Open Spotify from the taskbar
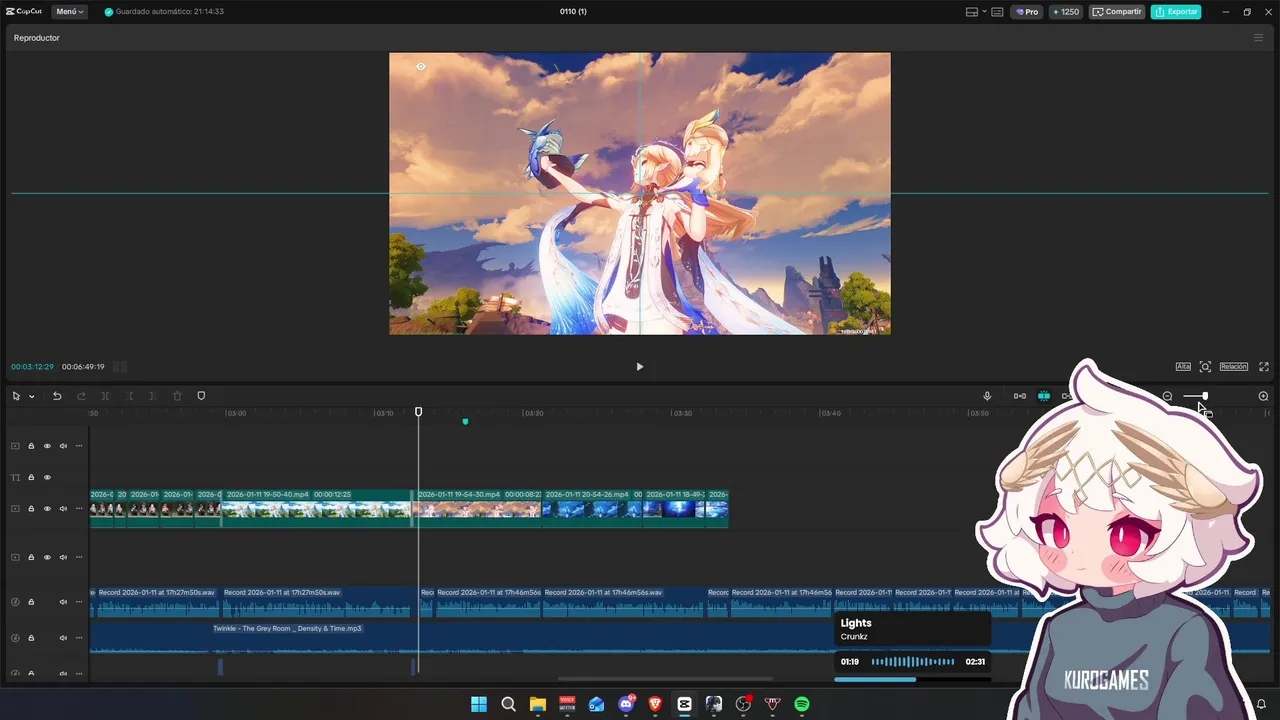The image size is (1280, 720). 802,704
